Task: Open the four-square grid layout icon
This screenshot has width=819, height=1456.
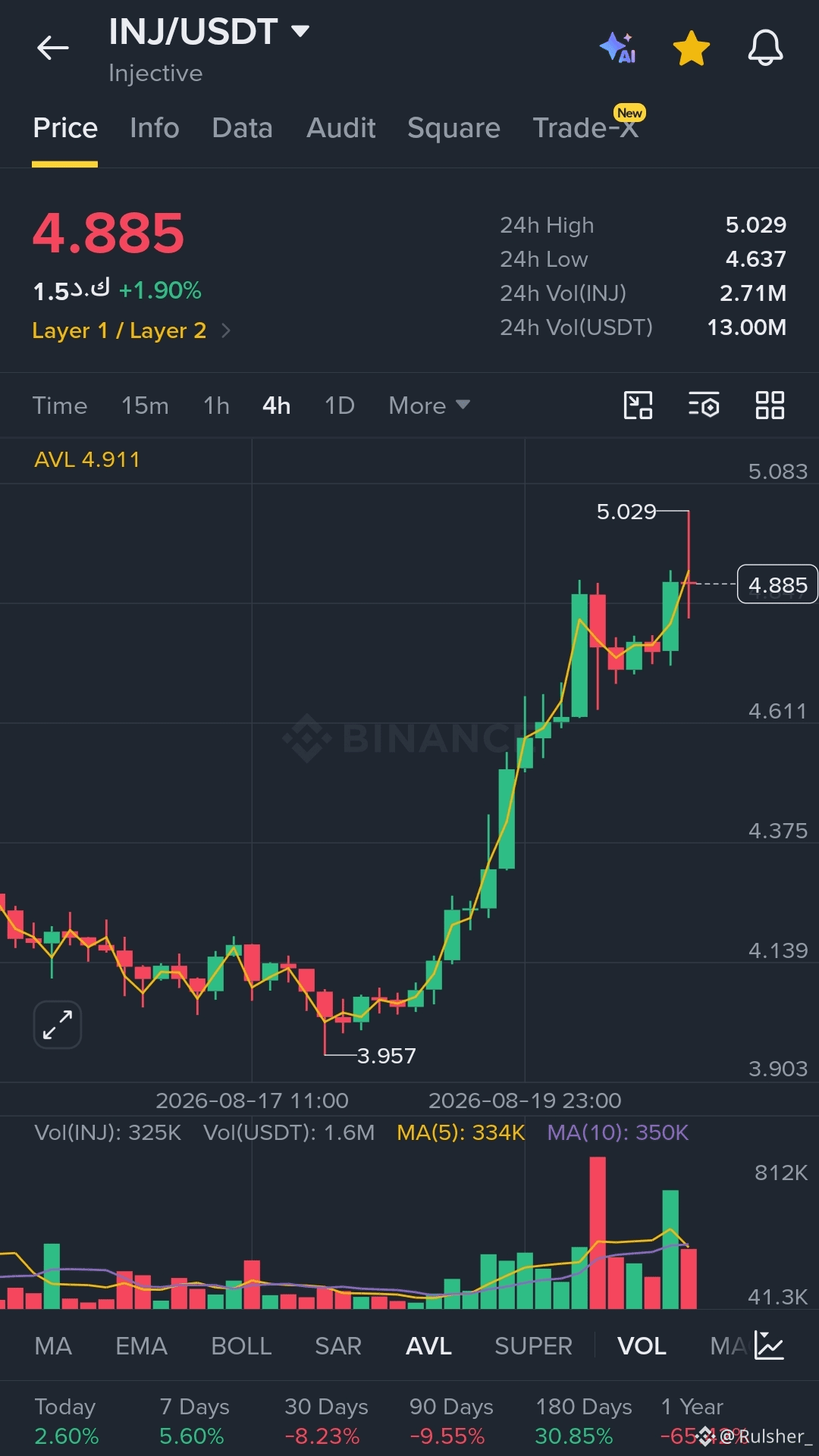Action: click(x=770, y=405)
